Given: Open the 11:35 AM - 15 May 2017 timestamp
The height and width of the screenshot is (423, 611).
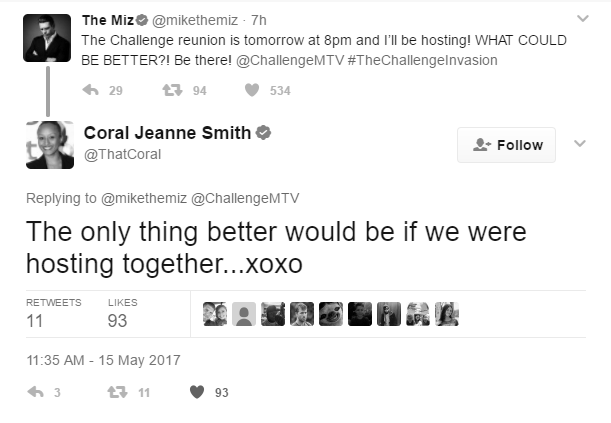Looking at the screenshot, I should (103, 360).
